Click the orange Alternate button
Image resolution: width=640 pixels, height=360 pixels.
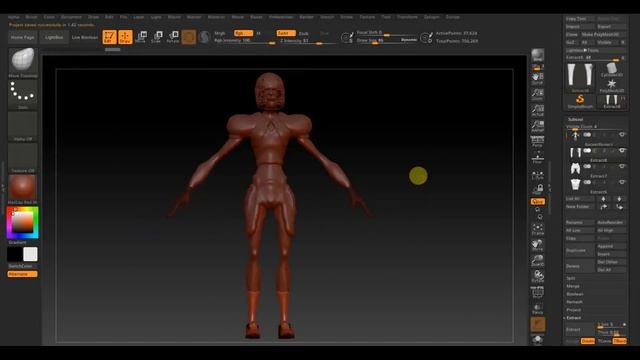22,274
